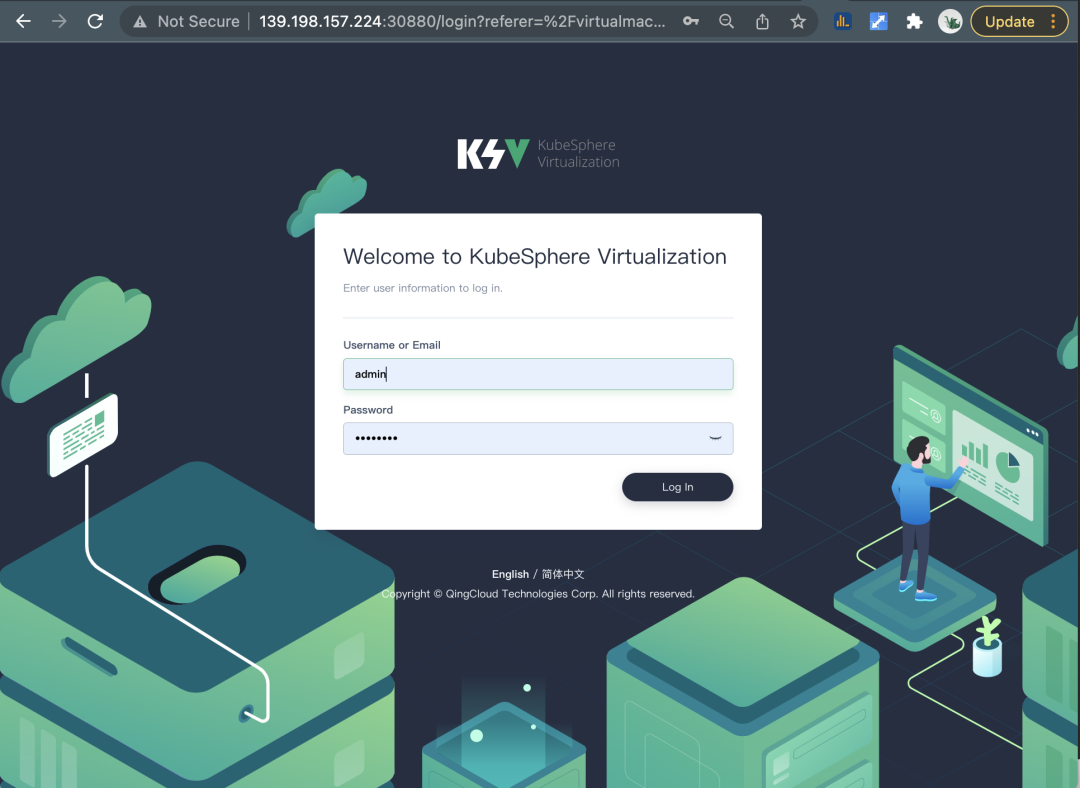
Task: Switch language to English
Action: [510, 574]
